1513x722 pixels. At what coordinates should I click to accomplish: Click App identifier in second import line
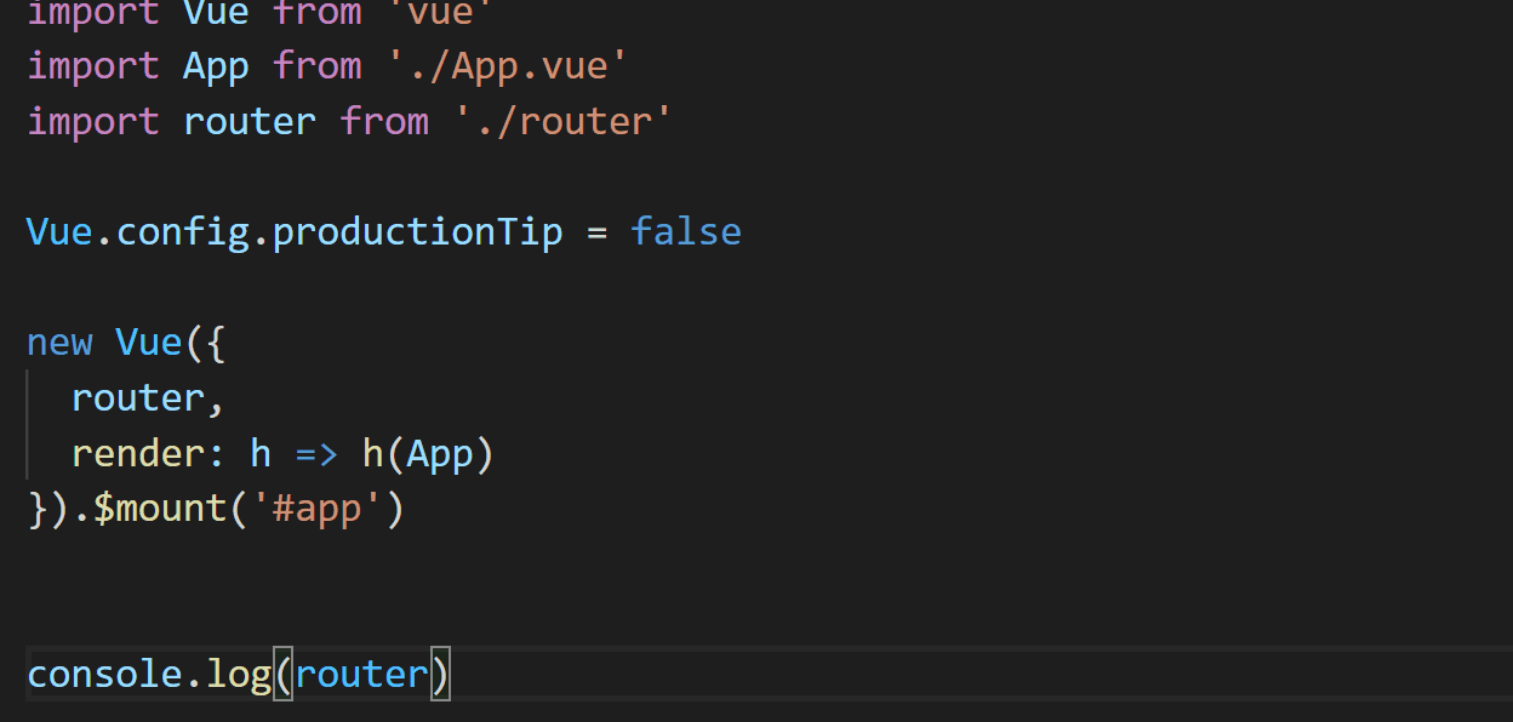tap(216, 67)
